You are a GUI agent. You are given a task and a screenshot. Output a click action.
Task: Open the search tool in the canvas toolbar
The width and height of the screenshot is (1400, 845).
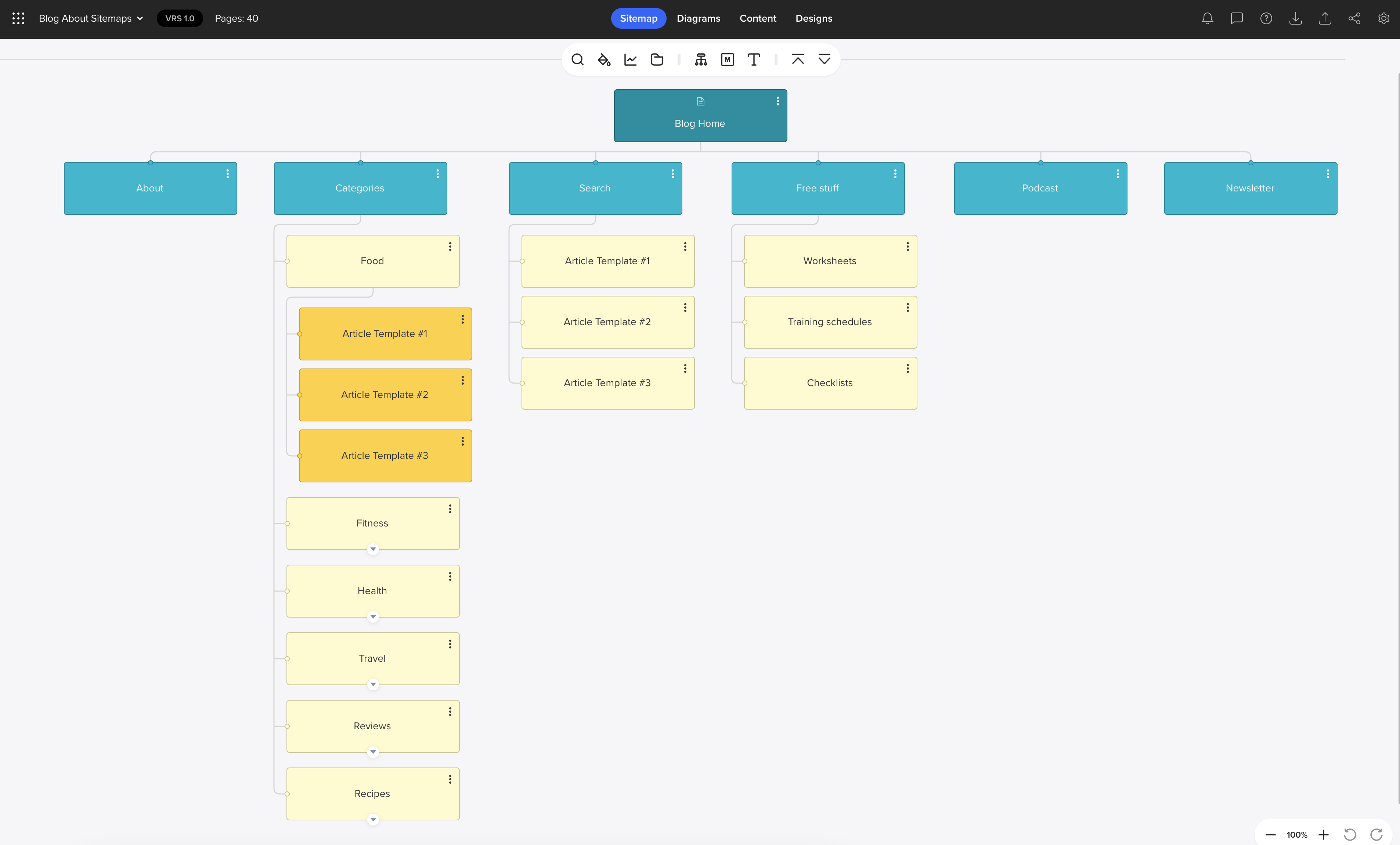click(x=577, y=59)
